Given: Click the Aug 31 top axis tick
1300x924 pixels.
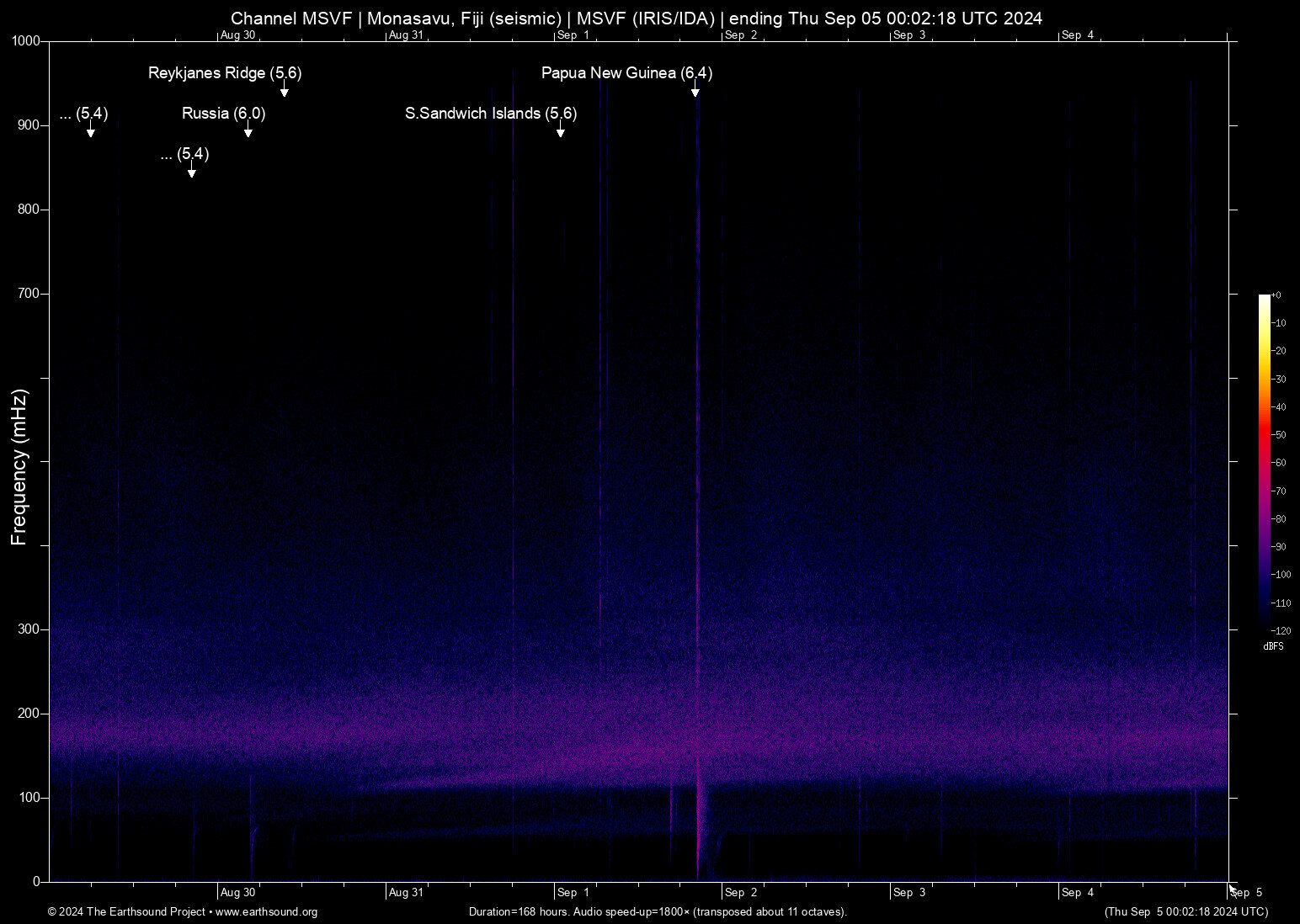Looking at the screenshot, I should point(407,35).
